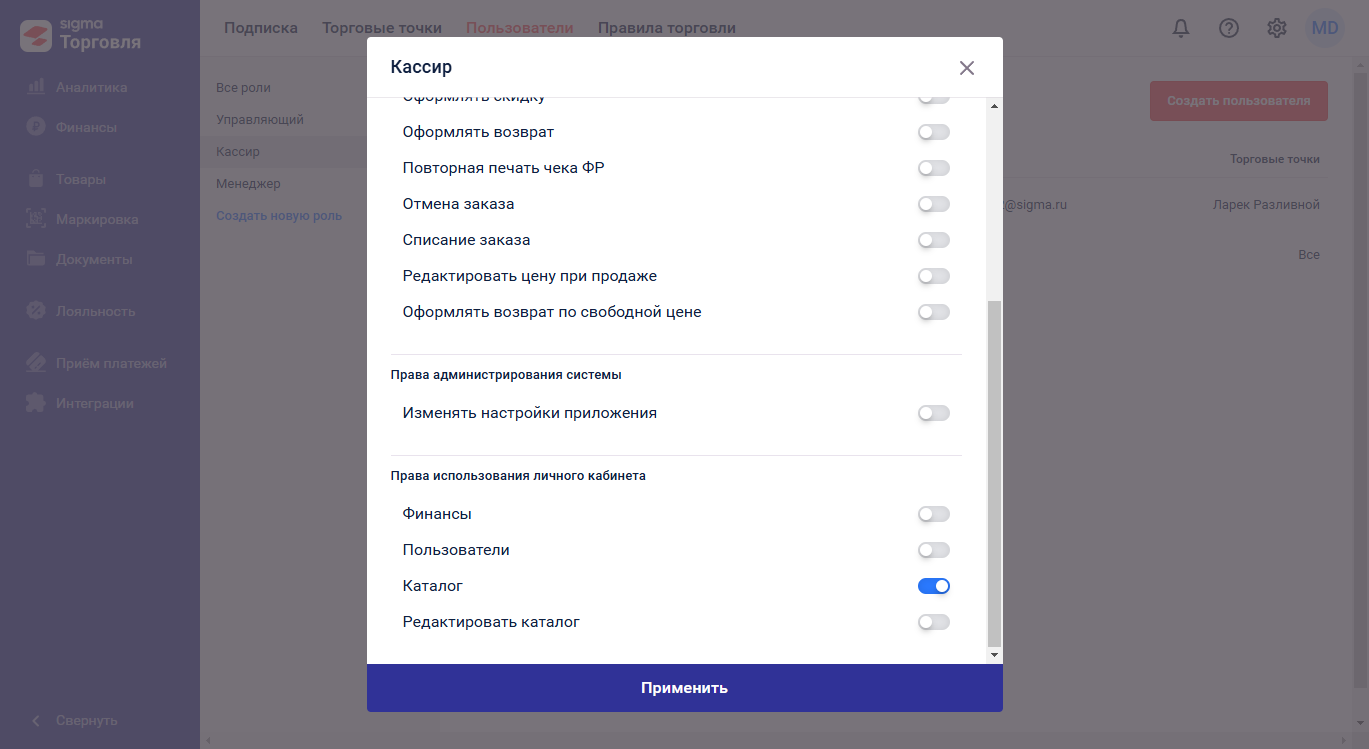Open the Аналитика sidebar icon
This screenshot has height=749, width=1369.
coord(36,87)
